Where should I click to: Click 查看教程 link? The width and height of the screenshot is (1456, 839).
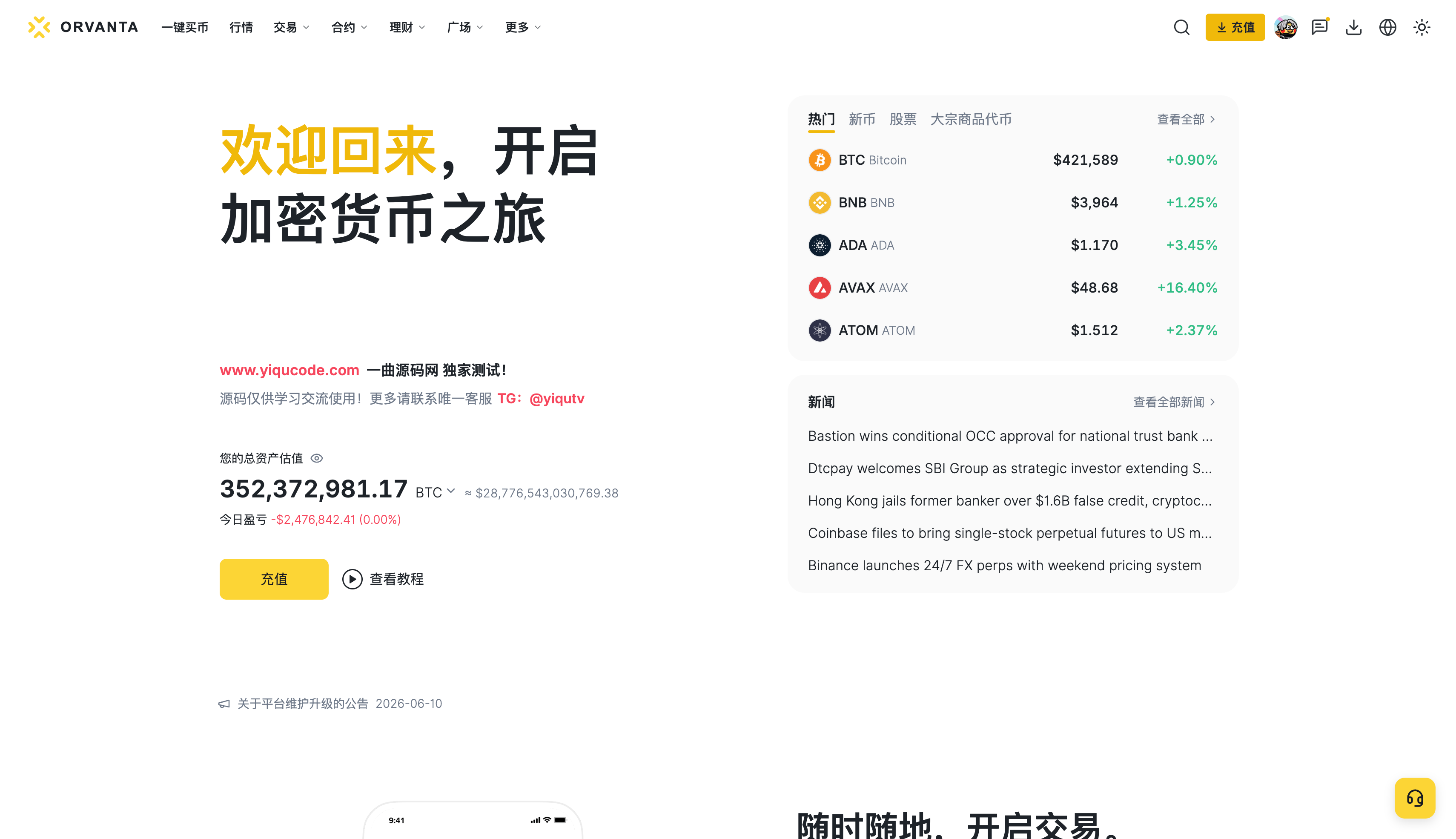pyautogui.click(x=397, y=579)
